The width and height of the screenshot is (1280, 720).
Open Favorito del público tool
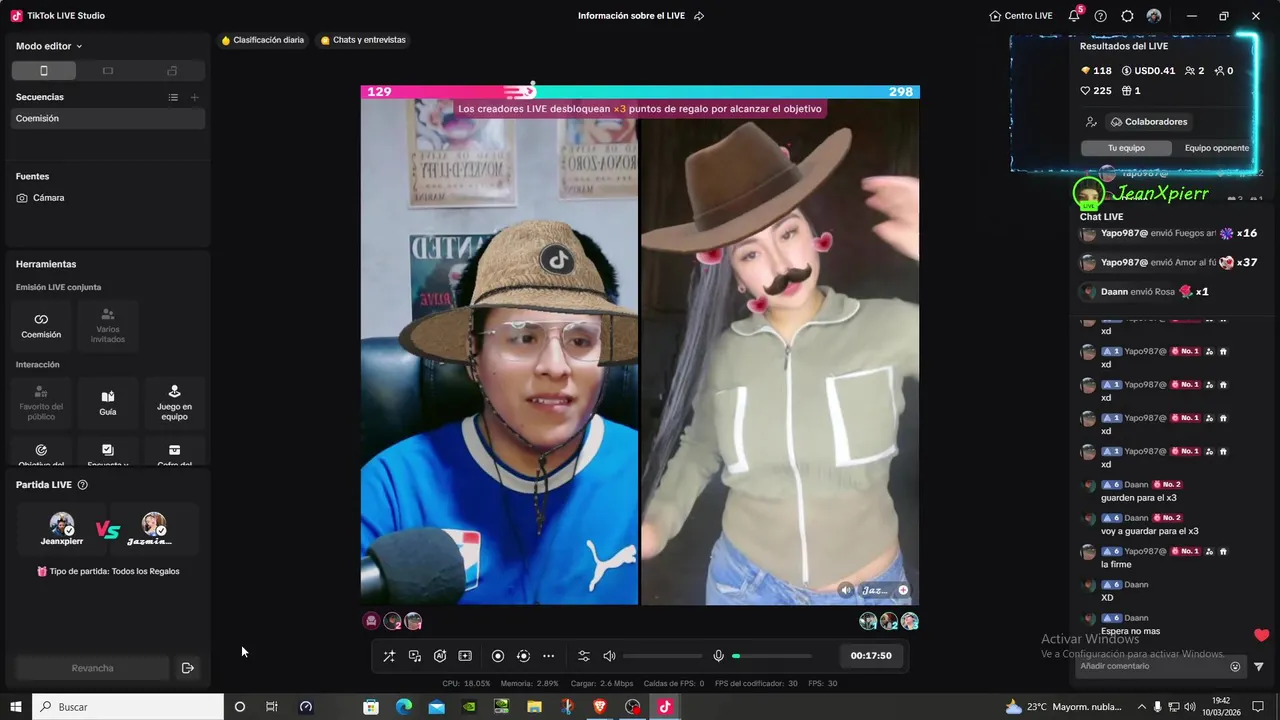41,402
